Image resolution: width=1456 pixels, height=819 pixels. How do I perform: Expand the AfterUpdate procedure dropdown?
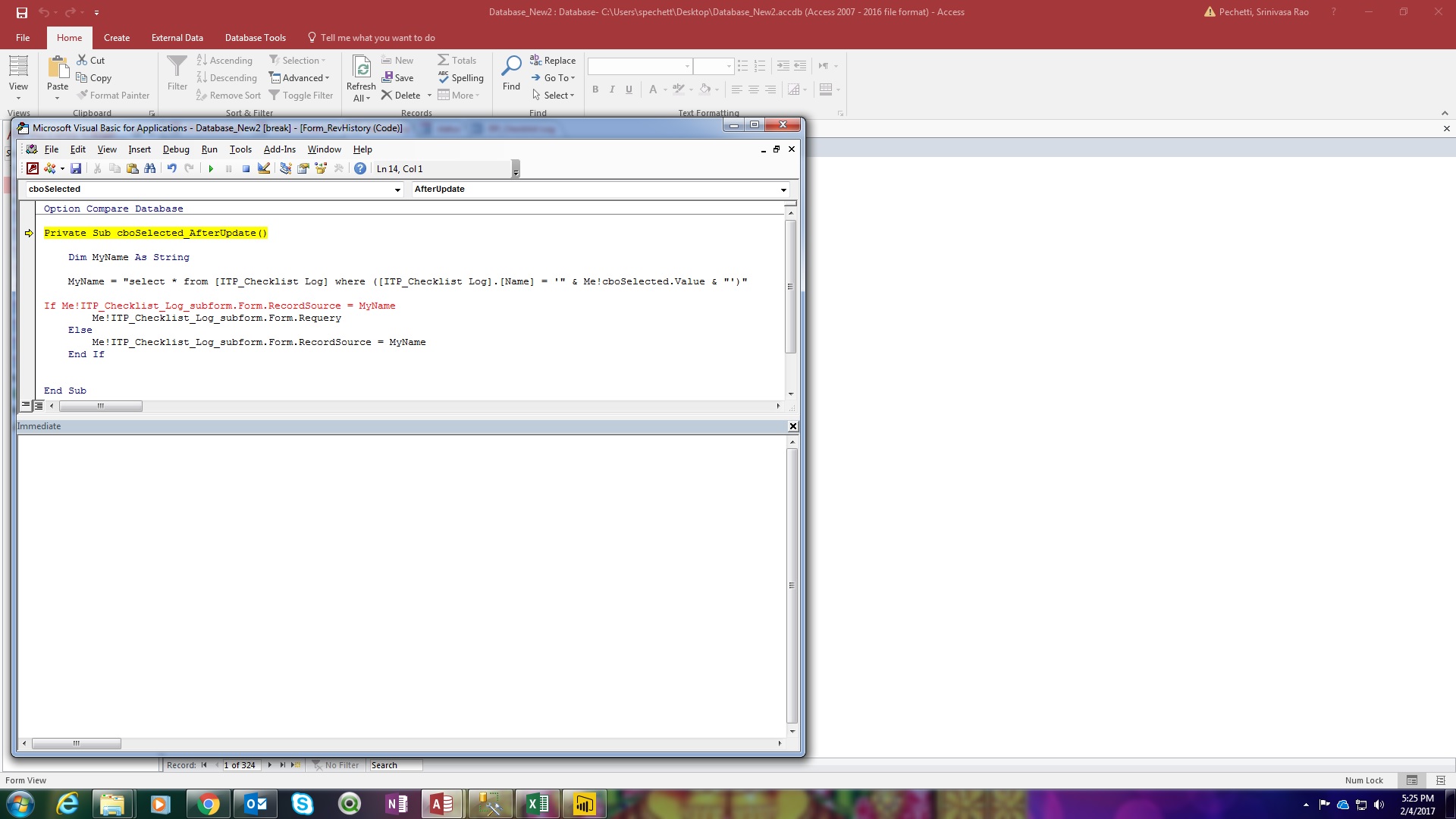tap(783, 190)
